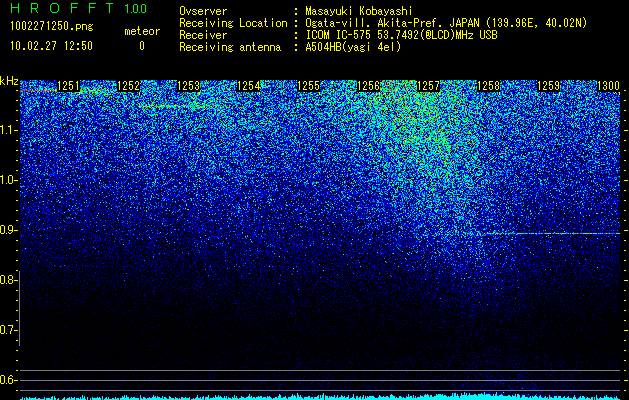This screenshot has height=400, width=629.
Task: Click the 1258 time marker
Action: click(x=489, y=86)
